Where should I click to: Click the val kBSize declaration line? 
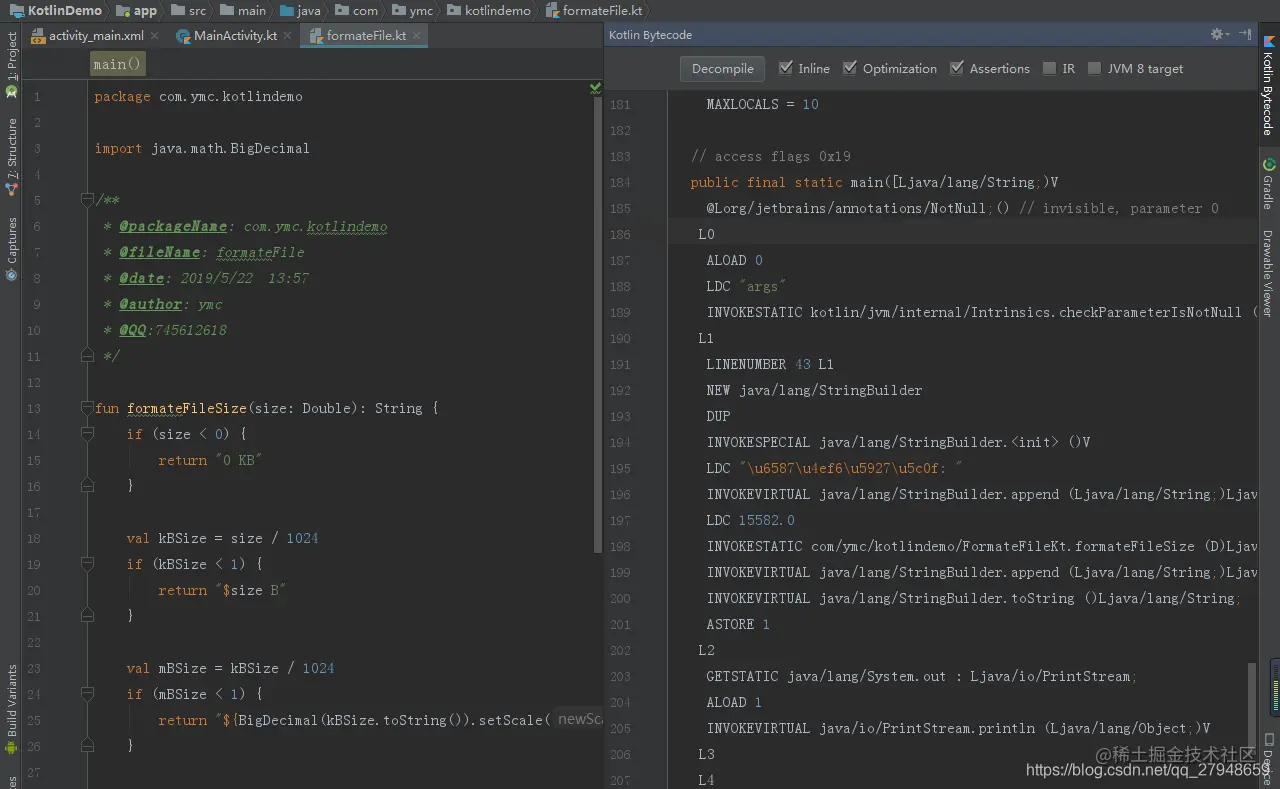(222, 539)
